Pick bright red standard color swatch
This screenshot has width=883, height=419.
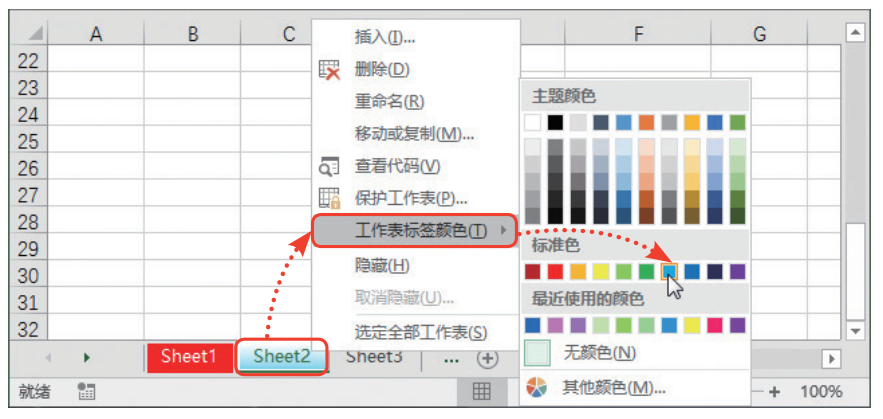click(555, 272)
